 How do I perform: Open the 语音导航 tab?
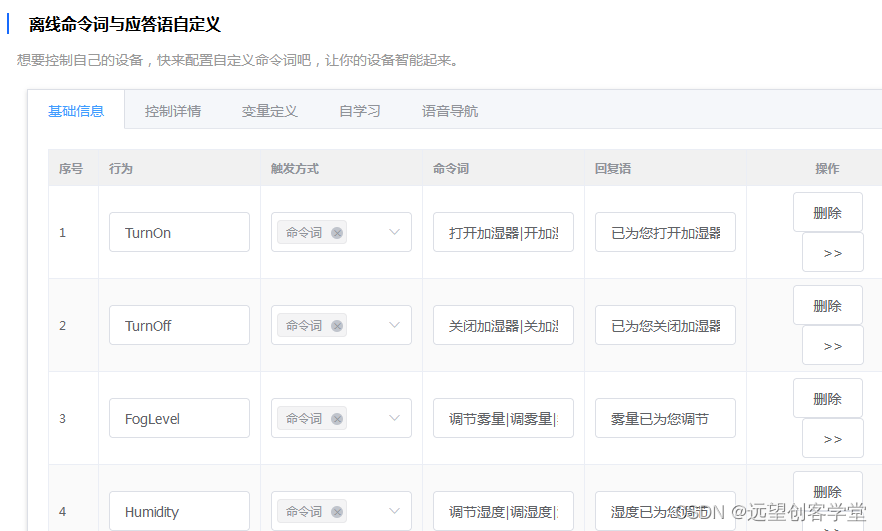(x=450, y=111)
